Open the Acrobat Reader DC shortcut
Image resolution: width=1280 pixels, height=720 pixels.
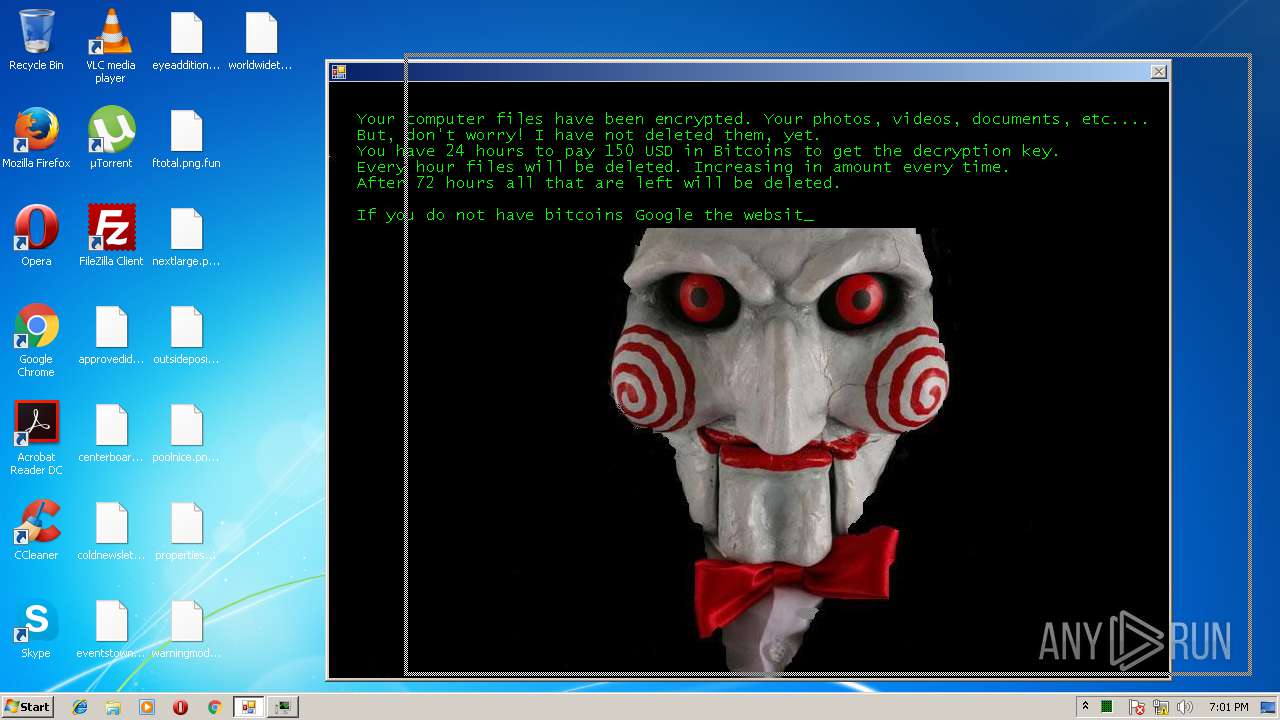coord(36,438)
